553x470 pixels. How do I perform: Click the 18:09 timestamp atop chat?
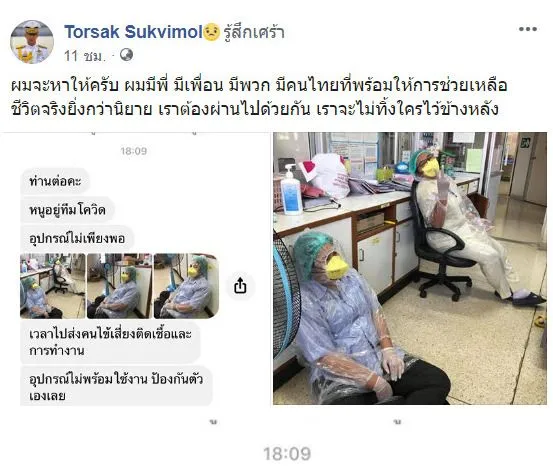coord(134,151)
